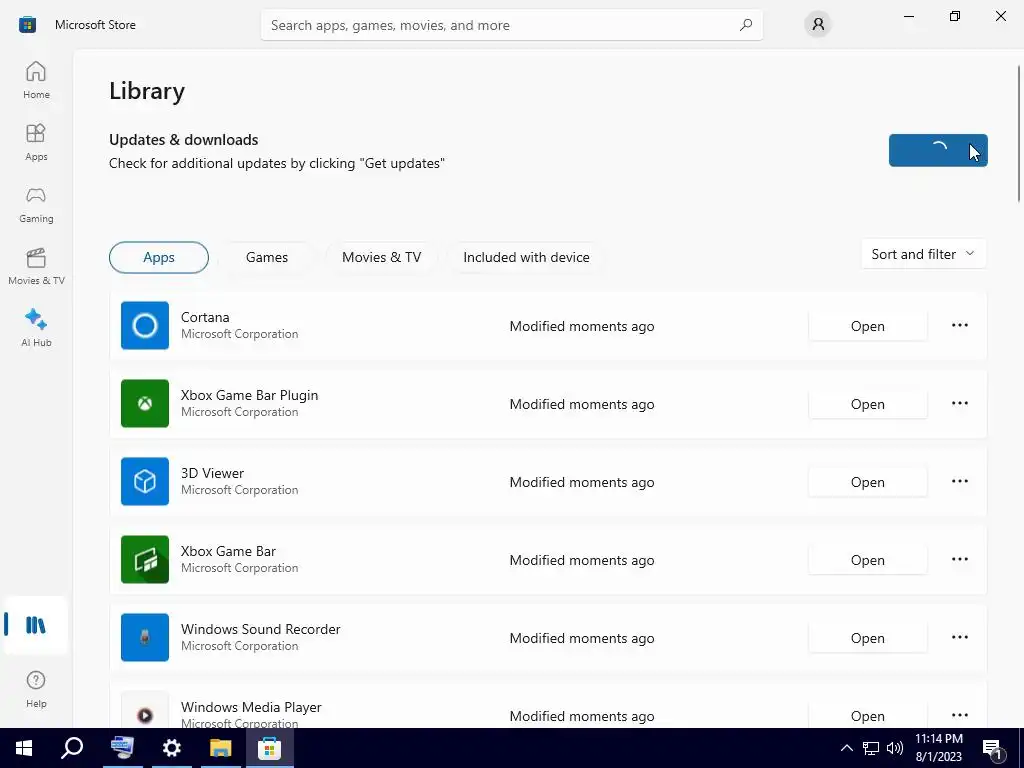Screen dimensions: 1024x768
Task: Open Movies & TV in sidebar
Action: coord(36,266)
